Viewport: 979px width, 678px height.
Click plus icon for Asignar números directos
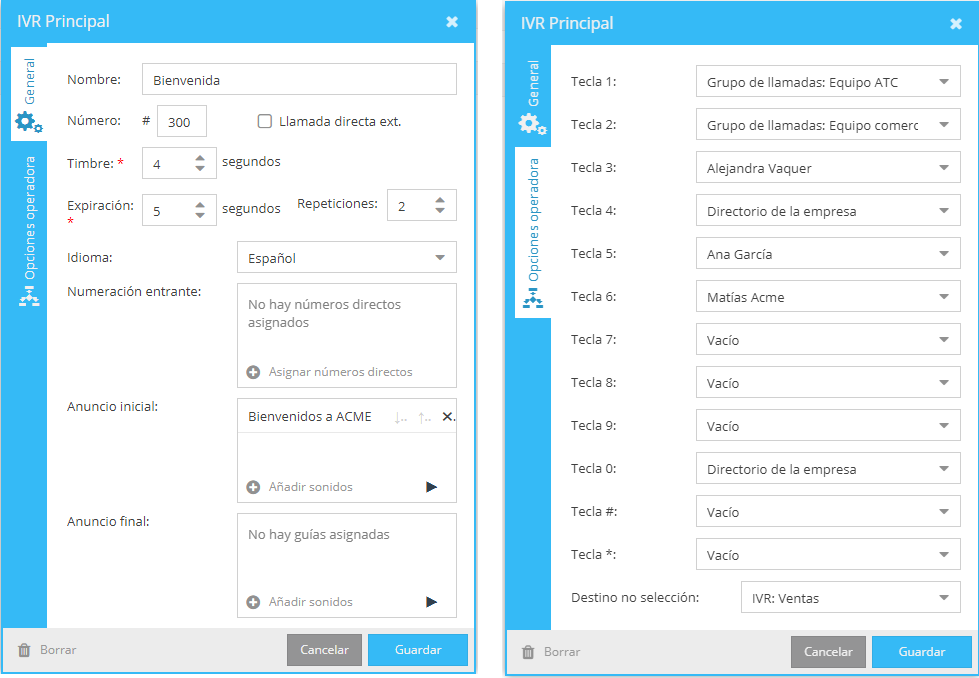pyautogui.click(x=253, y=372)
